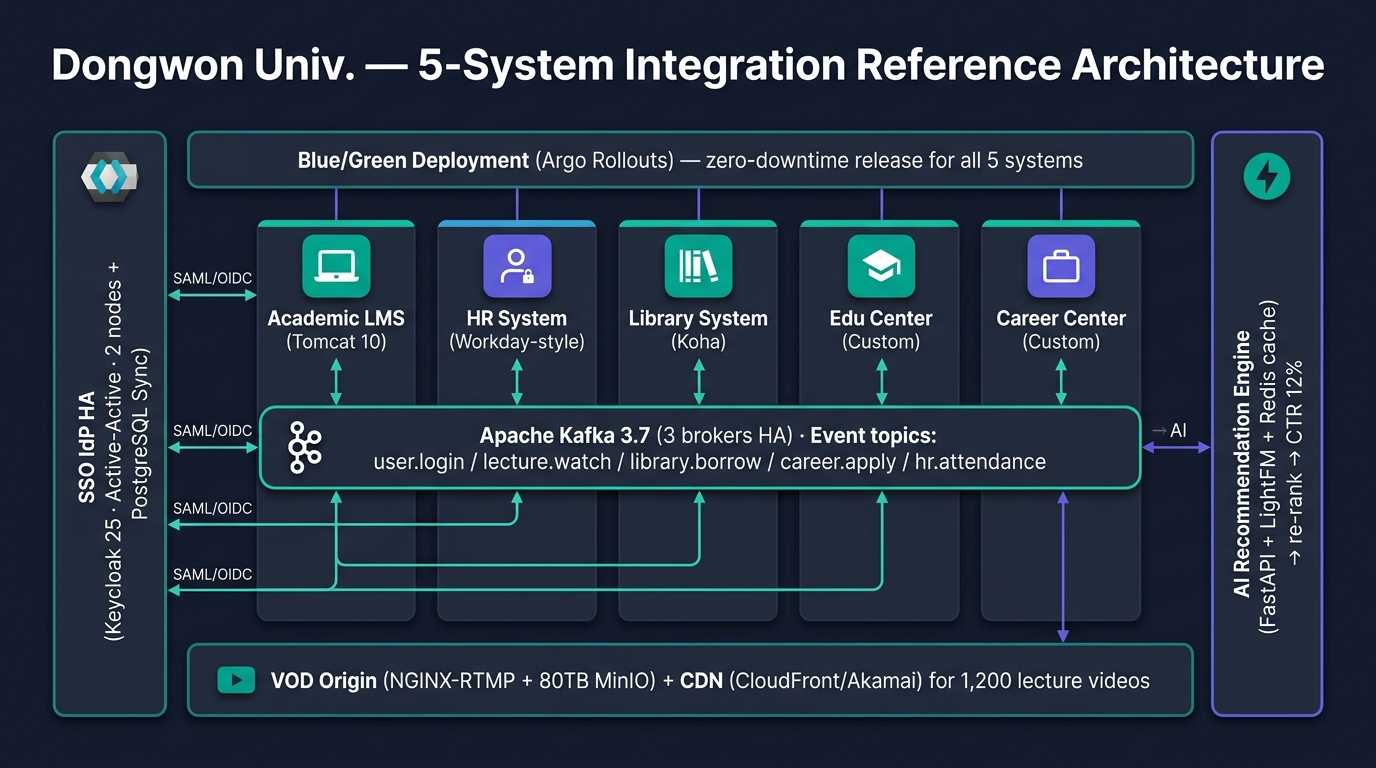Click the (Custom) subtitle under Edu Center
1376x768 pixels.
point(881,342)
